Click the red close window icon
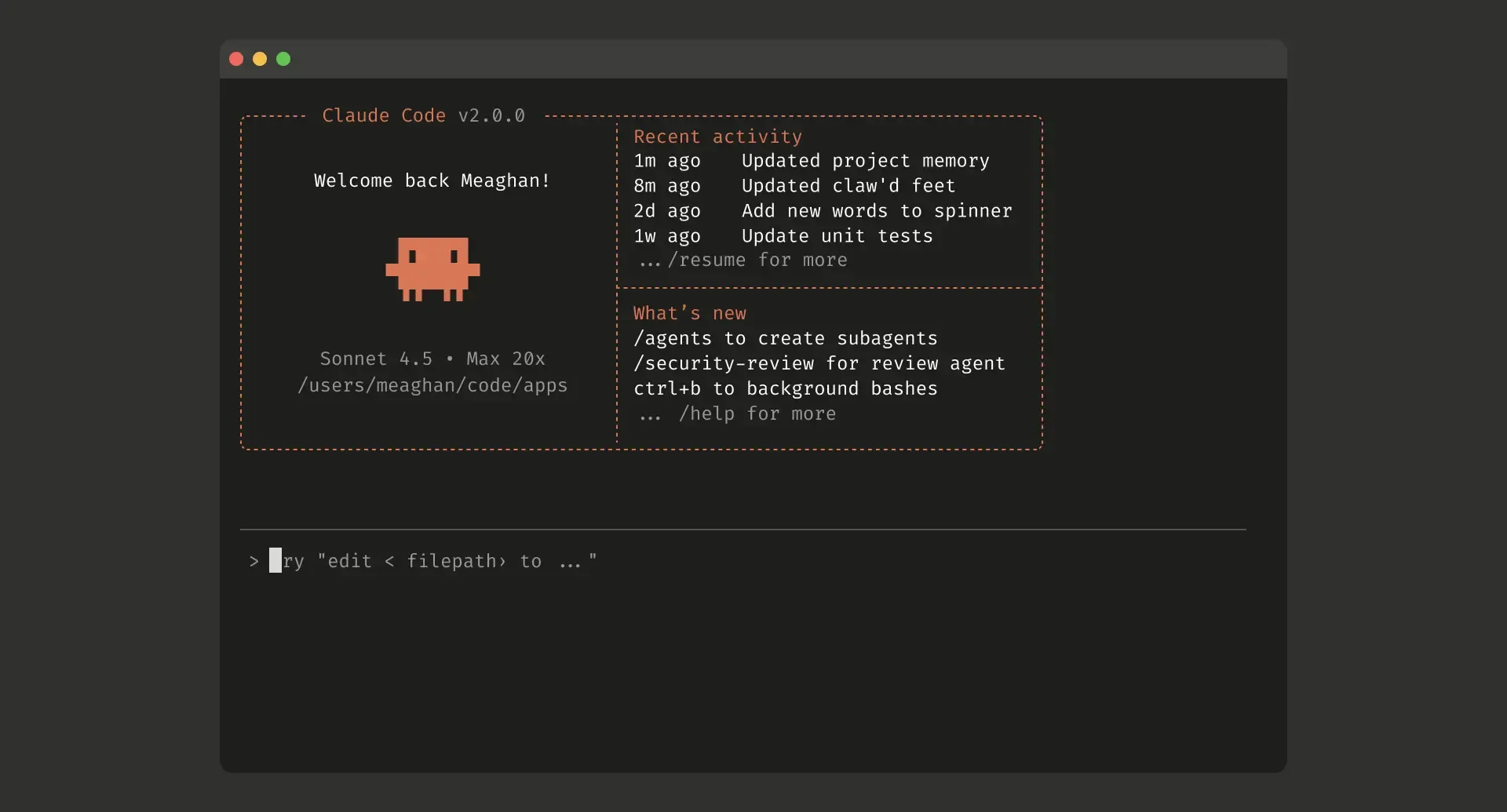The height and width of the screenshot is (812, 1507). coord(236,59)
